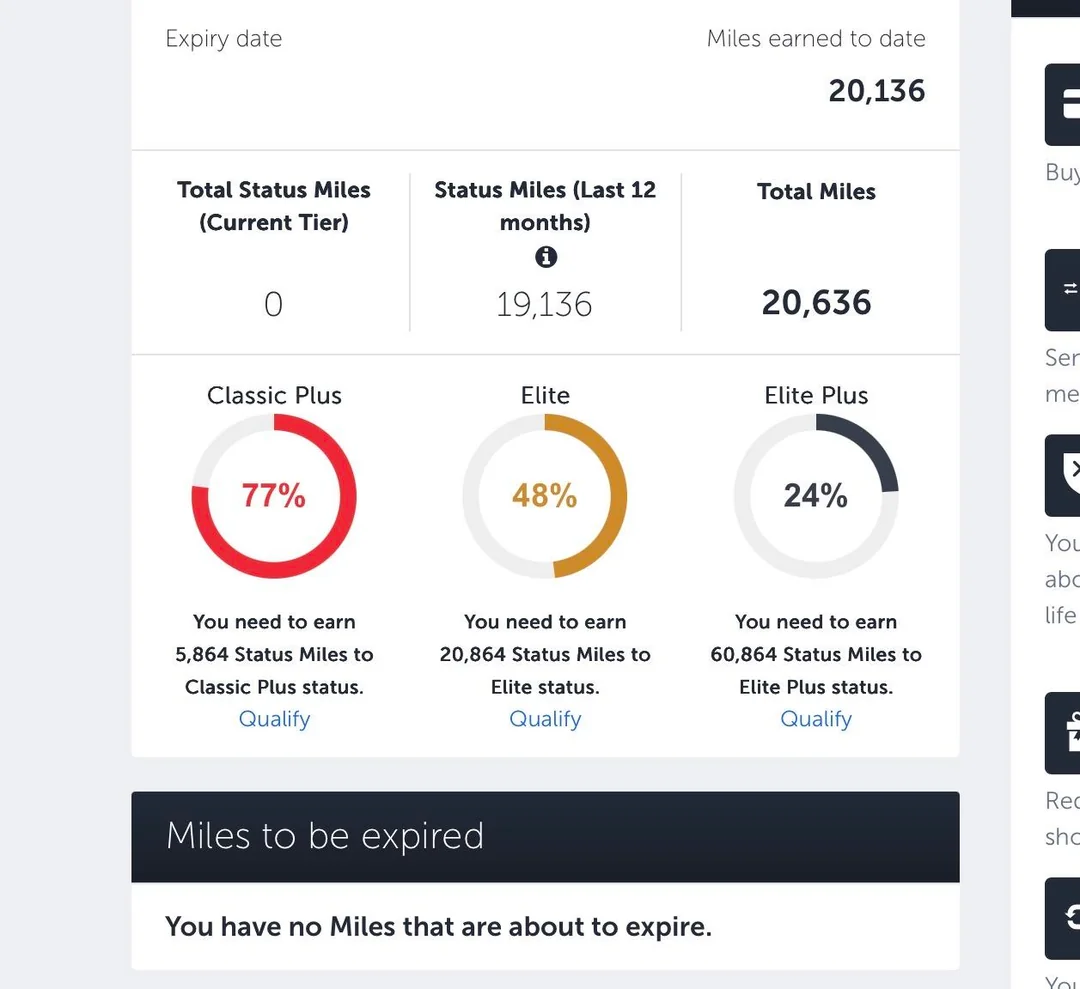Viewport: 1080px width, 989px height.
Task: Open the Buy miles card icon
Action: pos(1064,104)
